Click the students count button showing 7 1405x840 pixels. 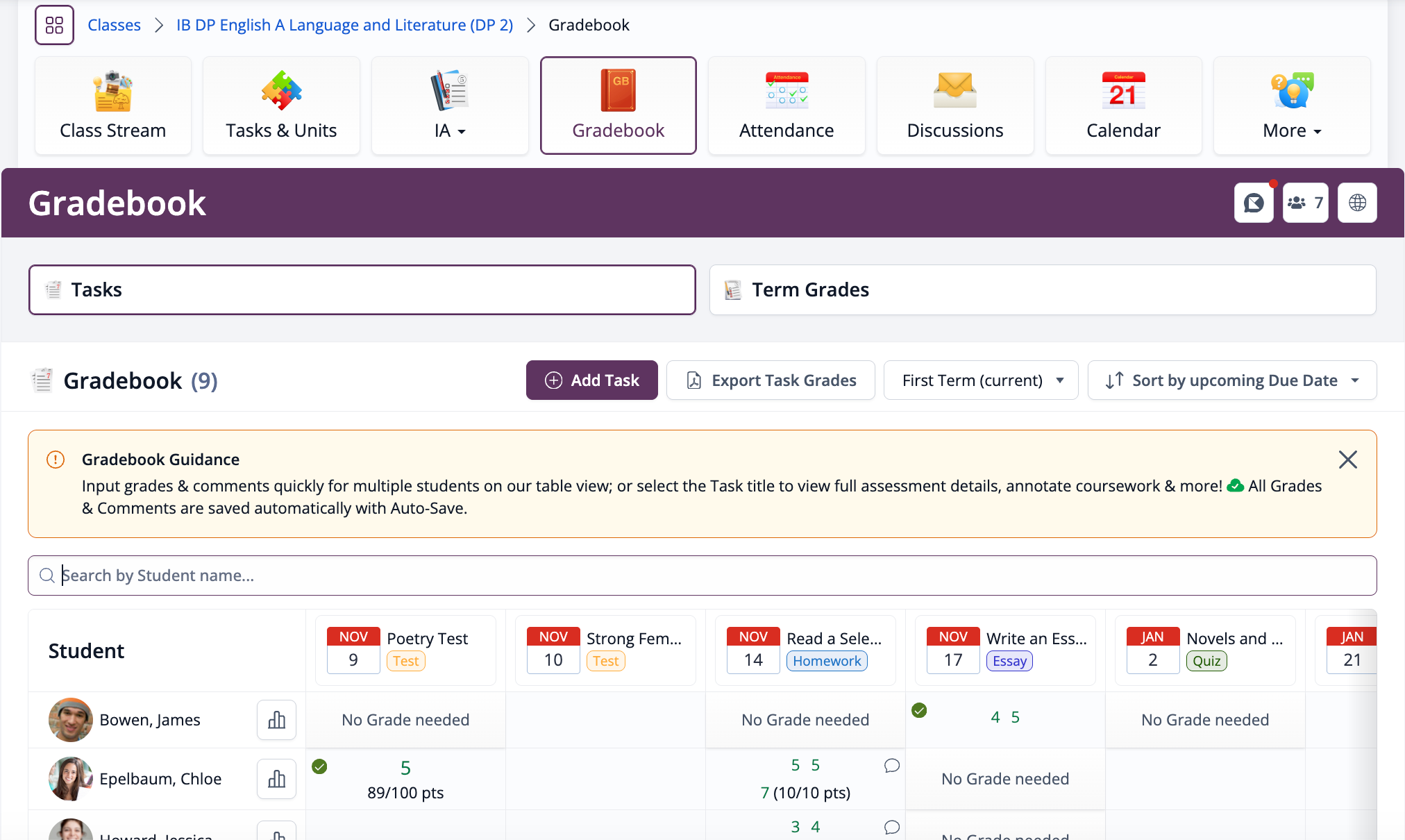coord(1305,203)
